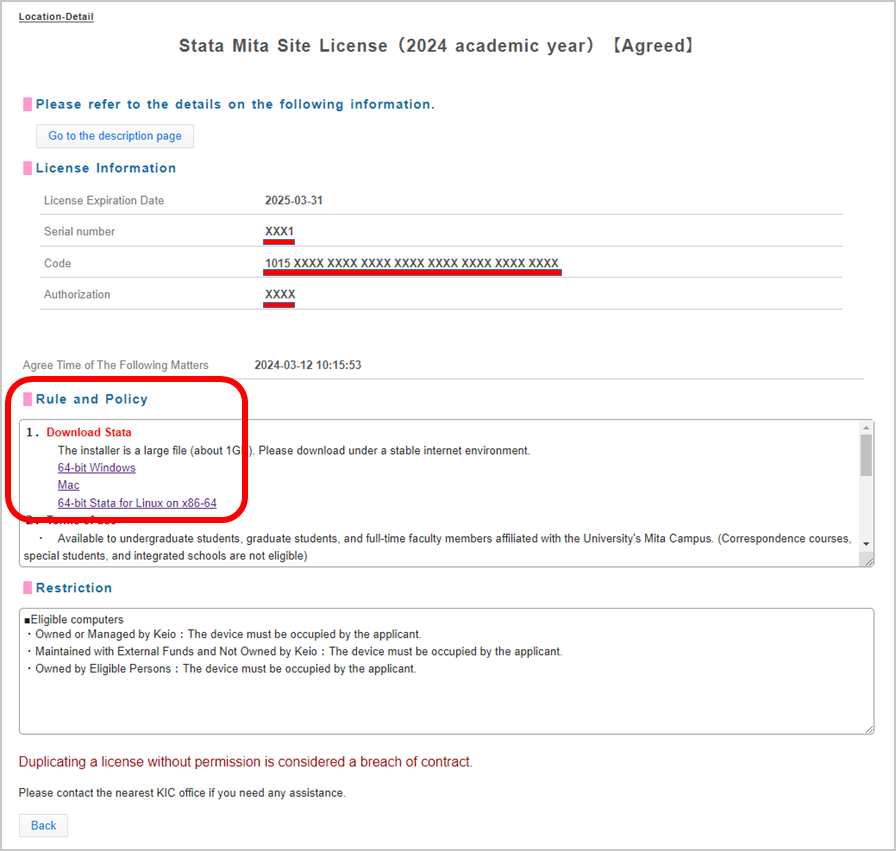Viewport: 896px width, 851px height.
Task: Click the Rule and Policy box resize handle
Action: [x=869, y=562]
